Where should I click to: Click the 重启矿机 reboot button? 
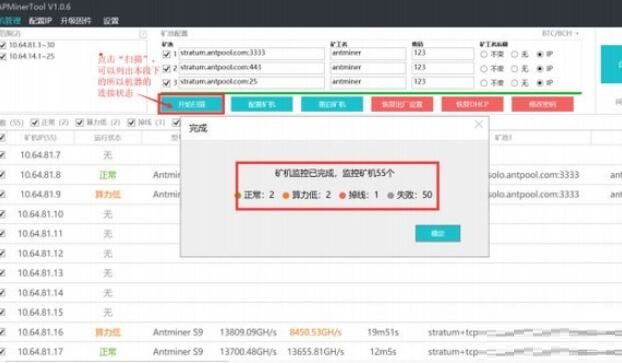point(332,104)
